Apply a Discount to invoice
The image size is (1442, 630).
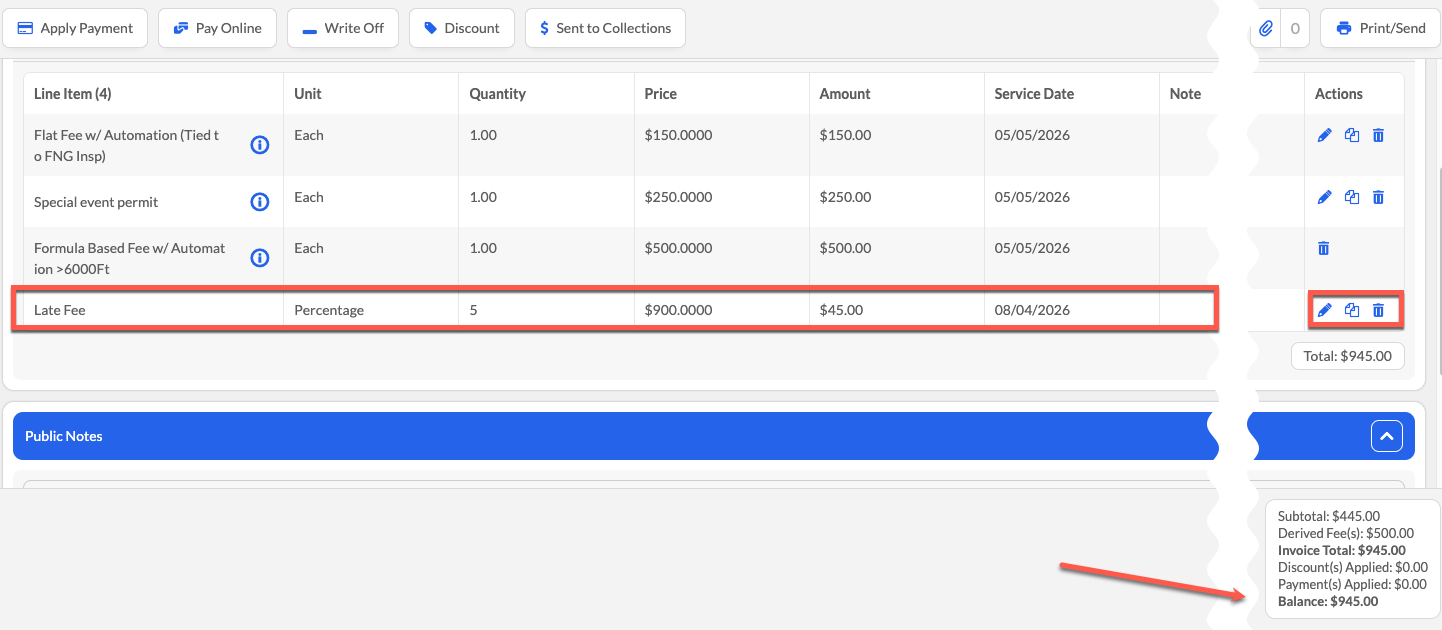pyautogui.click(x=461, y=28)
